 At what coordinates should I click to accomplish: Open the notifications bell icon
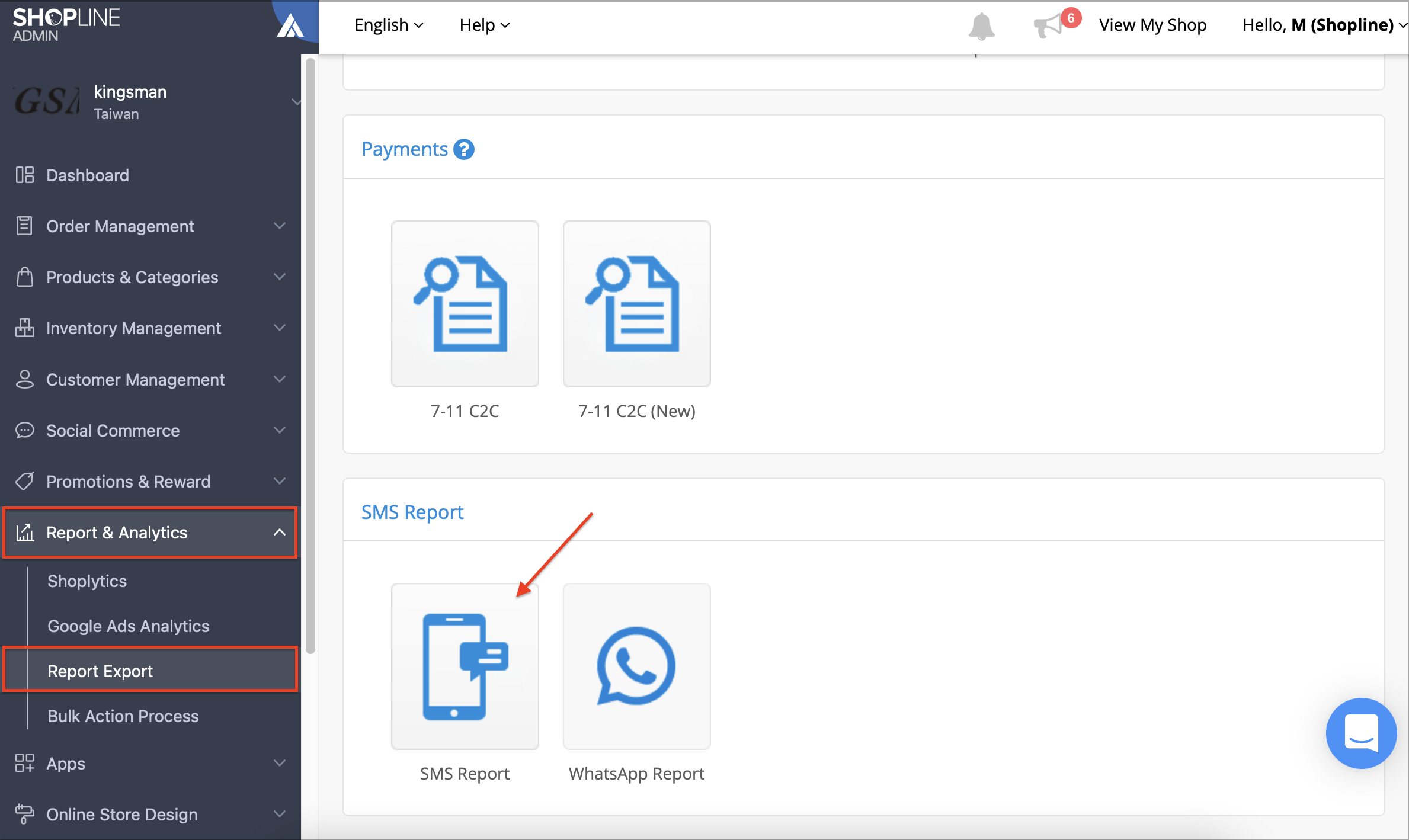click(981, 26)
